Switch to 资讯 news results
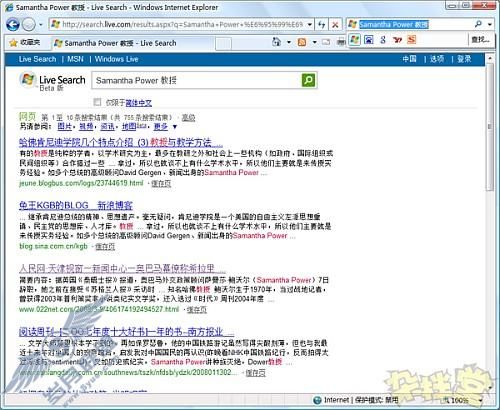The height and width of the screenshot is (410, 500). 107,126
